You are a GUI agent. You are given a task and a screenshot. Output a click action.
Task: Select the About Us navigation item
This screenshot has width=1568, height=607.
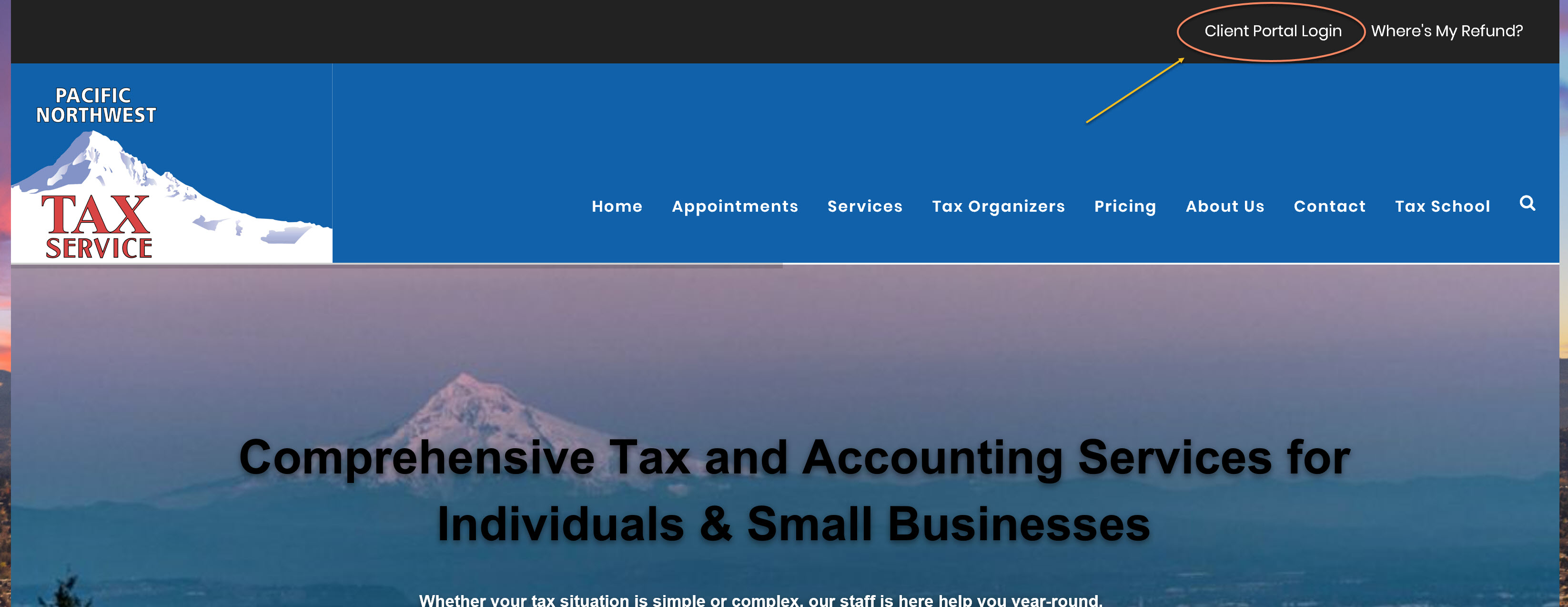pos(1225,206)
